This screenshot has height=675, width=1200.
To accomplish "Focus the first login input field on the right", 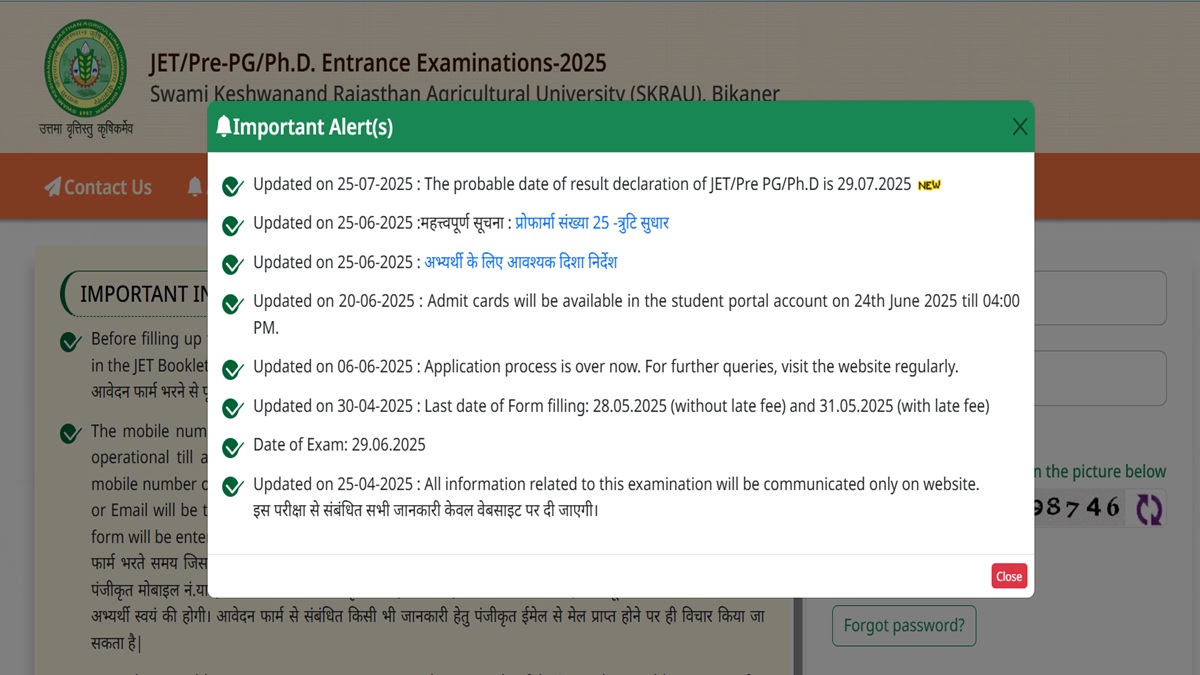I will (x=1100, y=298).
